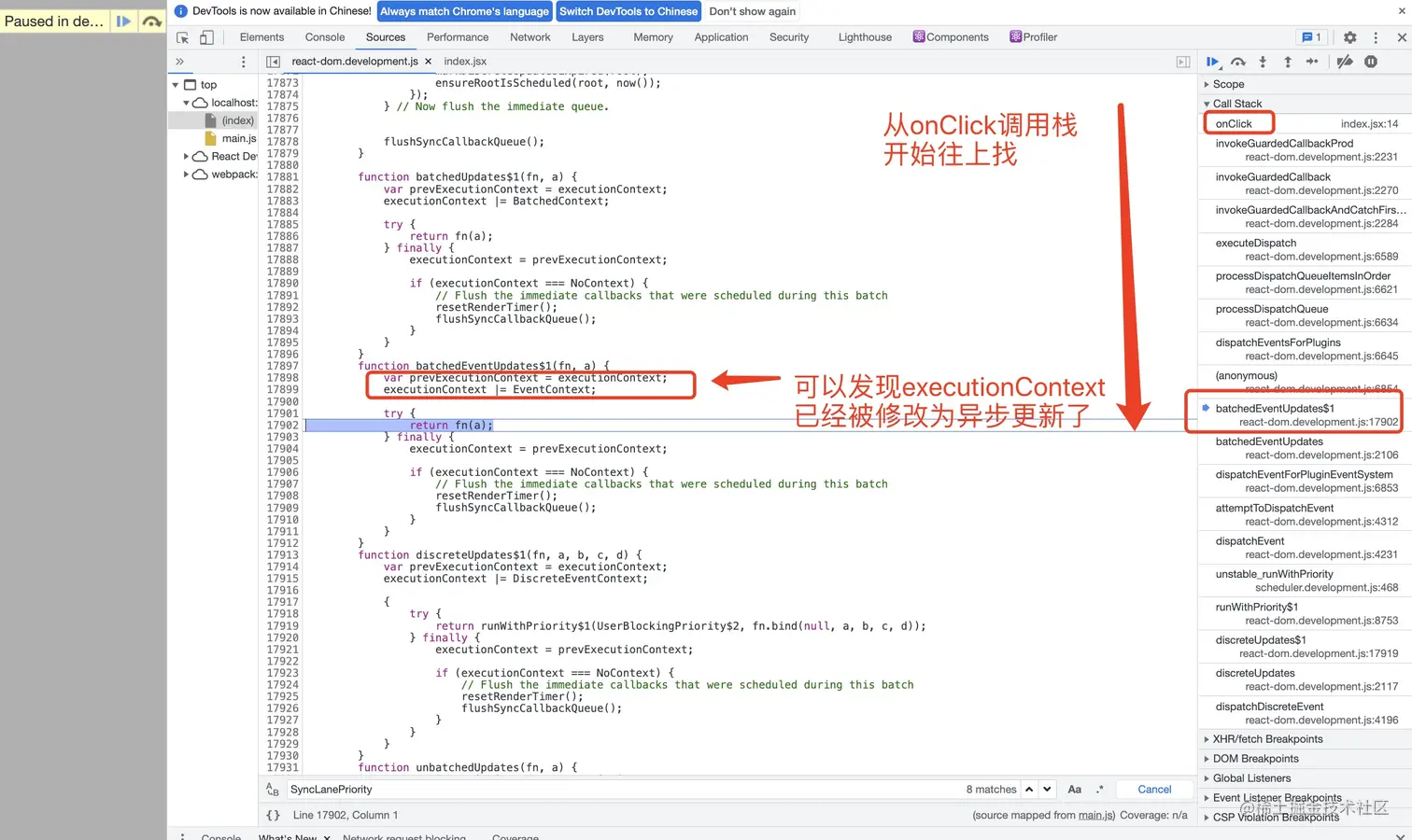
Task: Select the executeDispatch call stack frame
Action: coord(1305,249)
